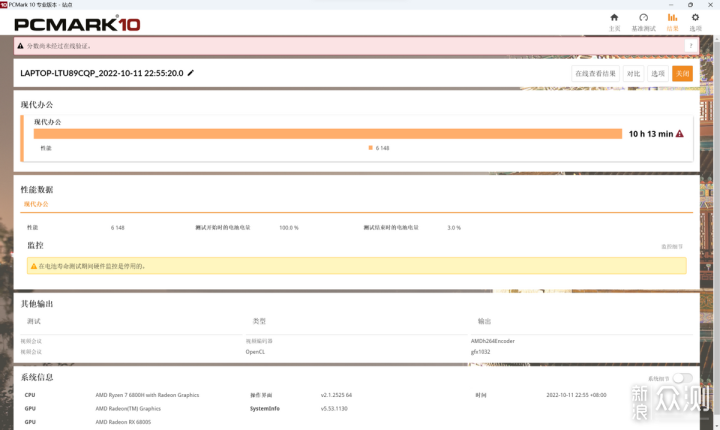Click the Compare (对比) button

[x=634, y=74]
